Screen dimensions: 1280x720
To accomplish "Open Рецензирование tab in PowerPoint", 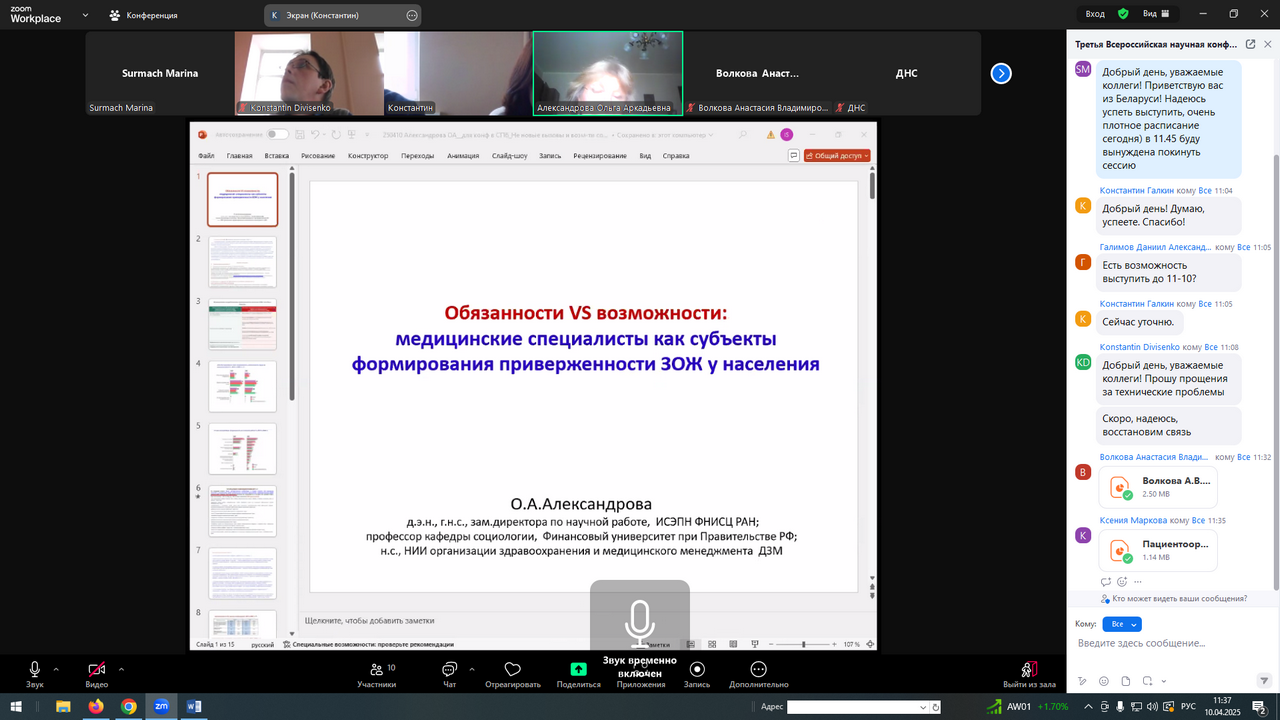I will point(600,156).
